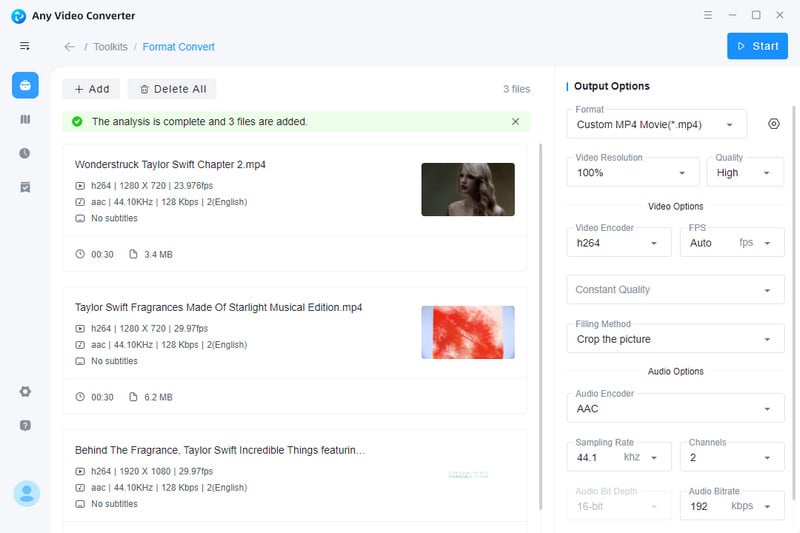Click the Any Video Converter logo icon

[18, 16]
